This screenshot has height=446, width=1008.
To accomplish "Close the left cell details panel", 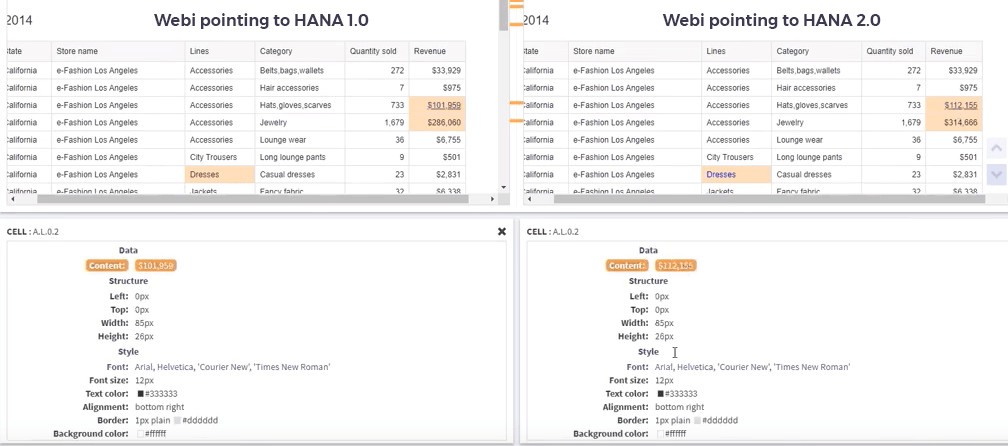I will click(x=502, y=231).
